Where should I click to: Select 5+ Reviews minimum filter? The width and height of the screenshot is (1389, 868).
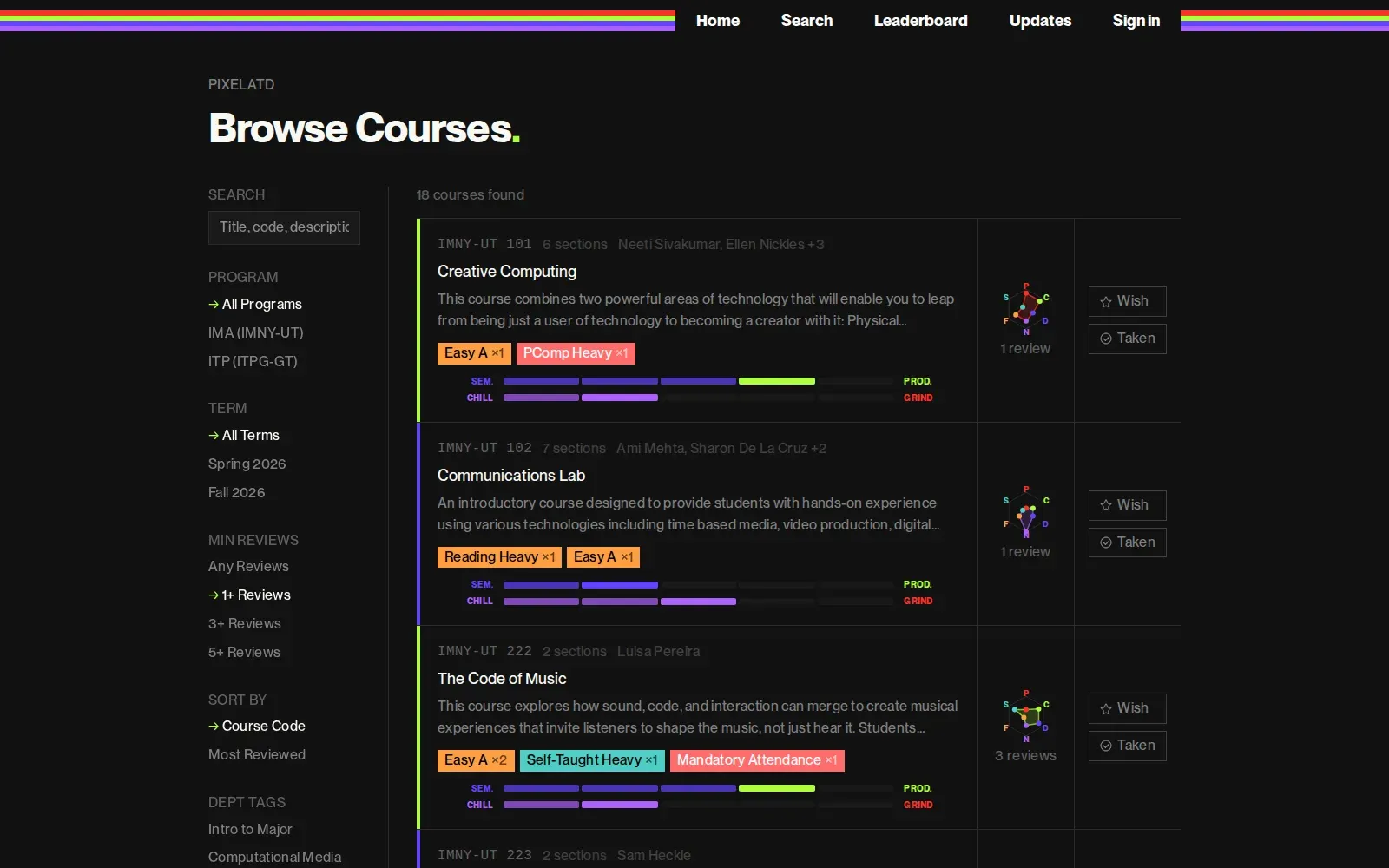coord(244,652)
